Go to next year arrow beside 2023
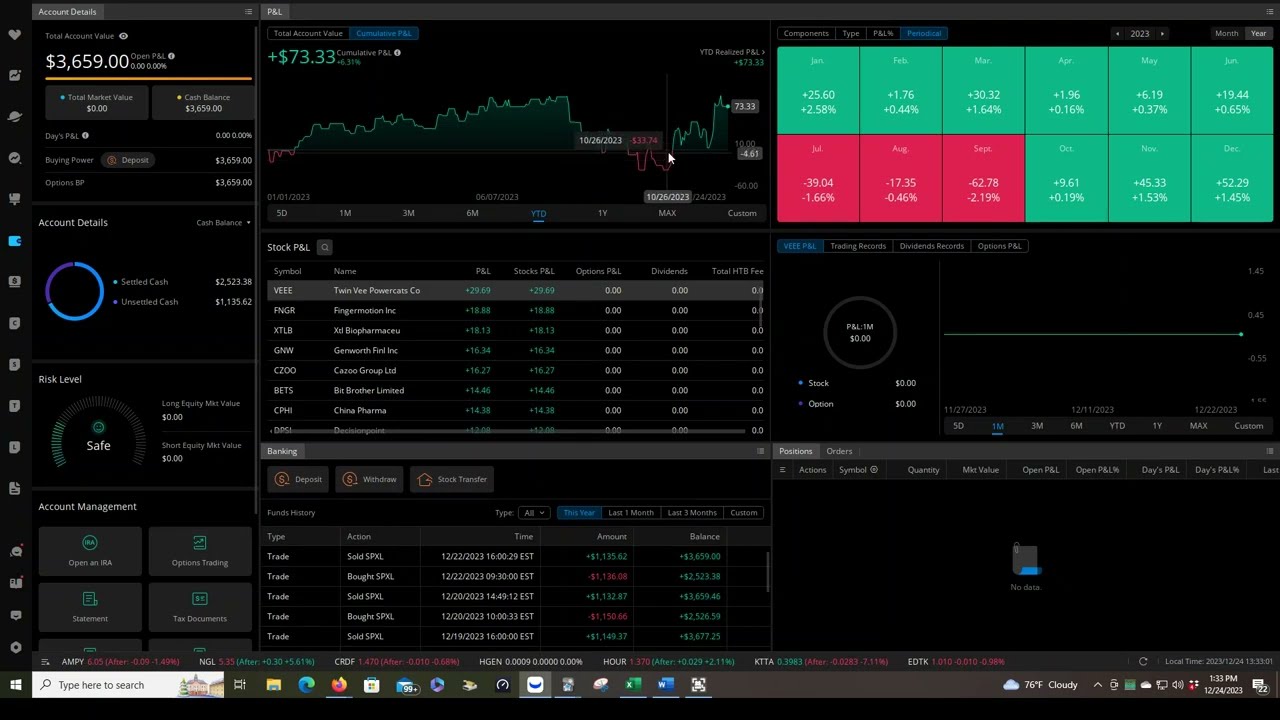Screen dimensions: 1280x720 coord(1161,33)
